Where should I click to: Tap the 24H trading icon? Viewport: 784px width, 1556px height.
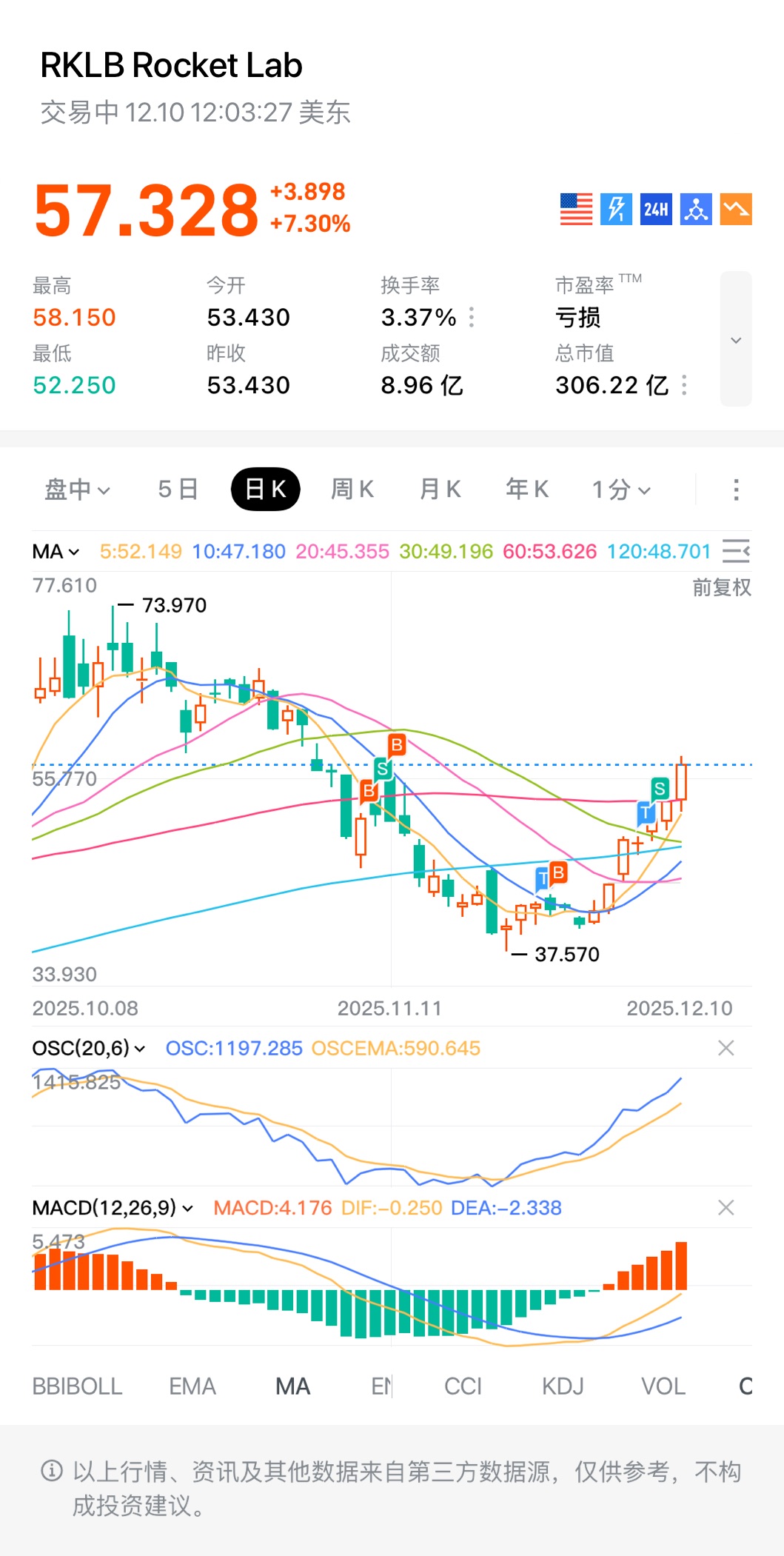click(x=656, y=209)
